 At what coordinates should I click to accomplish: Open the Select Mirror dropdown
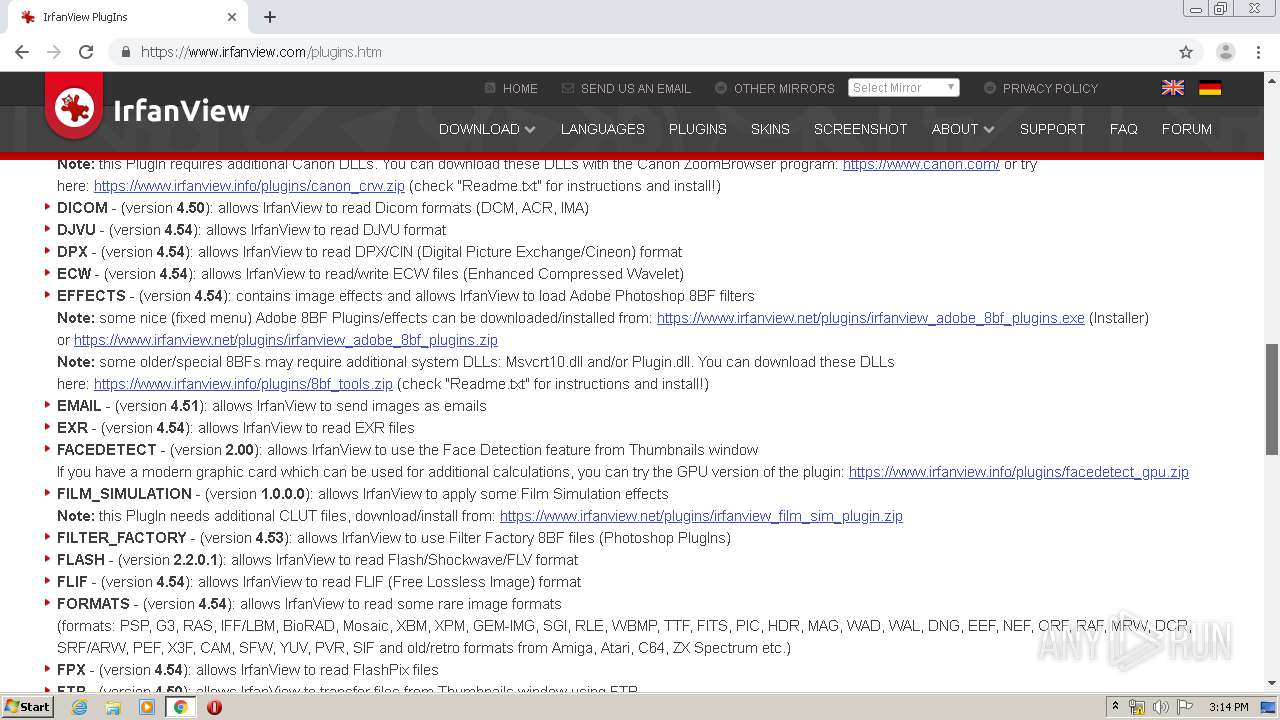coord(904,88)
